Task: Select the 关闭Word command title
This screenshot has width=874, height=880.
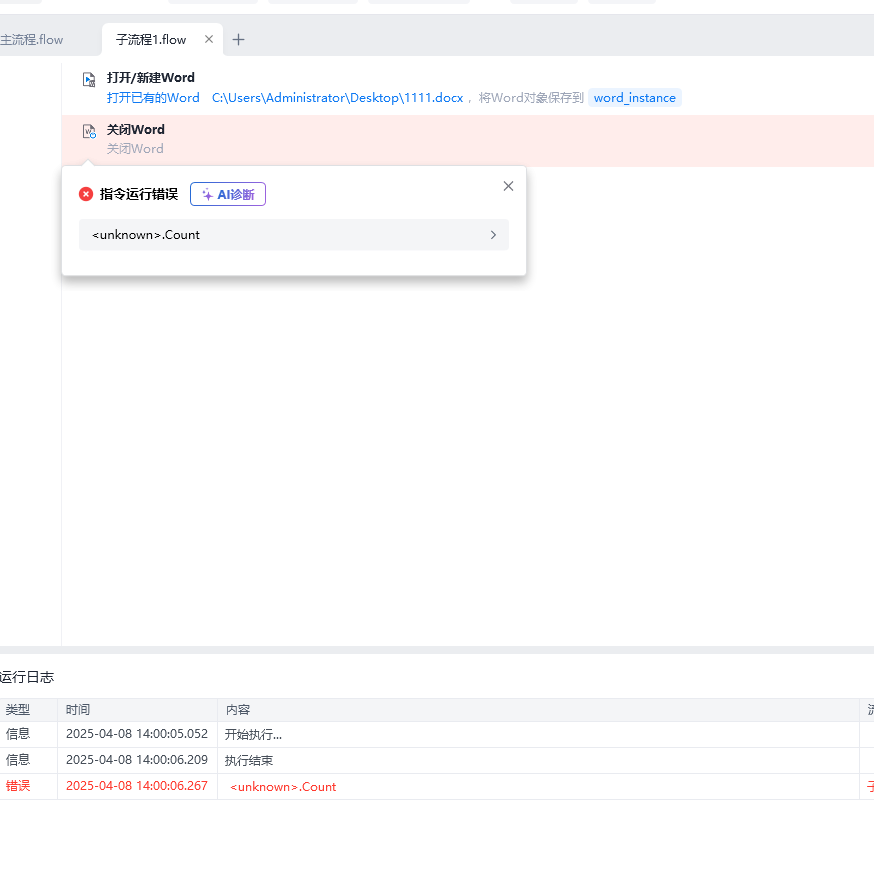Action: 136,129
